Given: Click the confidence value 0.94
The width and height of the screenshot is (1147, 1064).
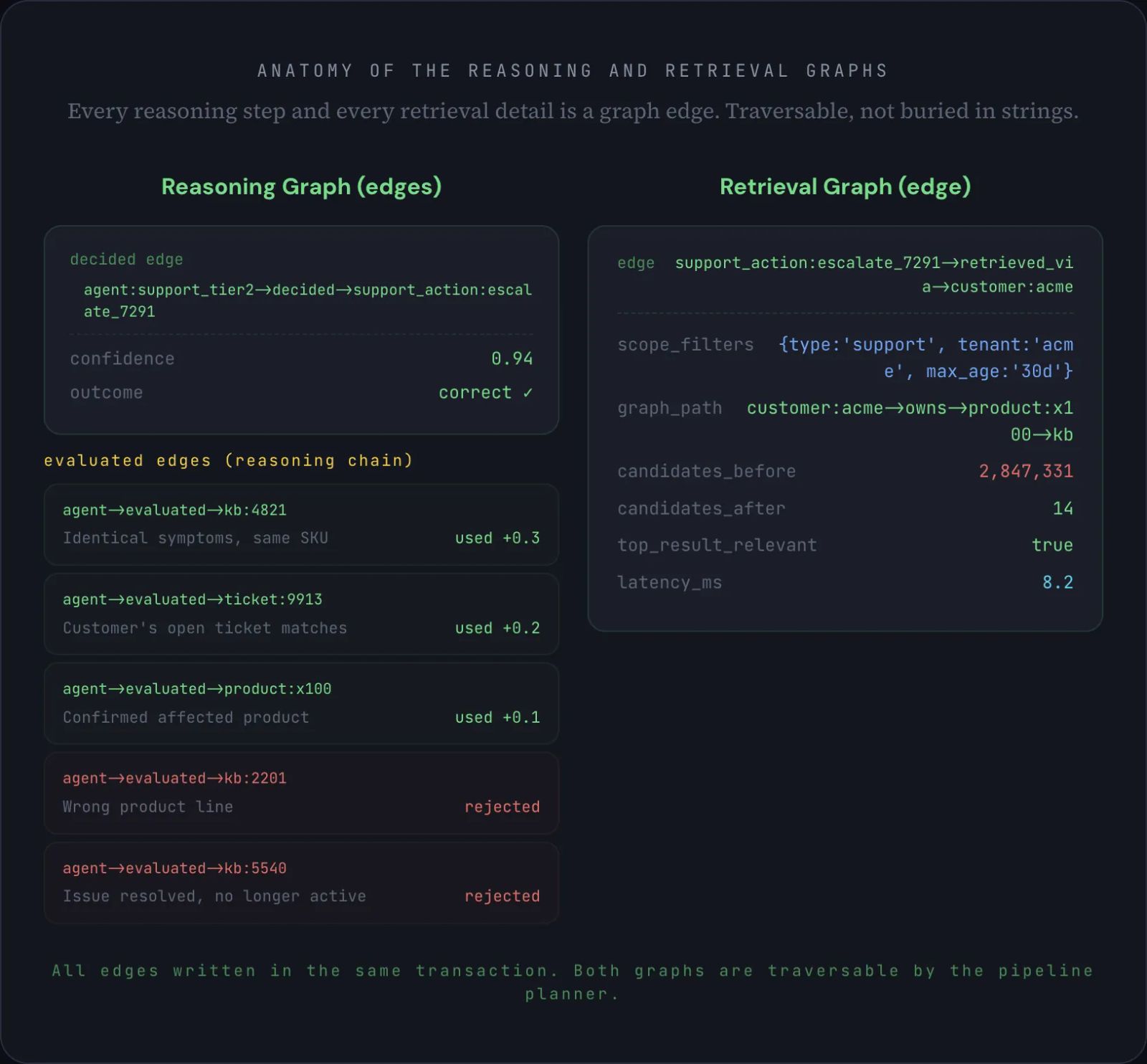Looking at the screenshot, I should coord(512,358).
